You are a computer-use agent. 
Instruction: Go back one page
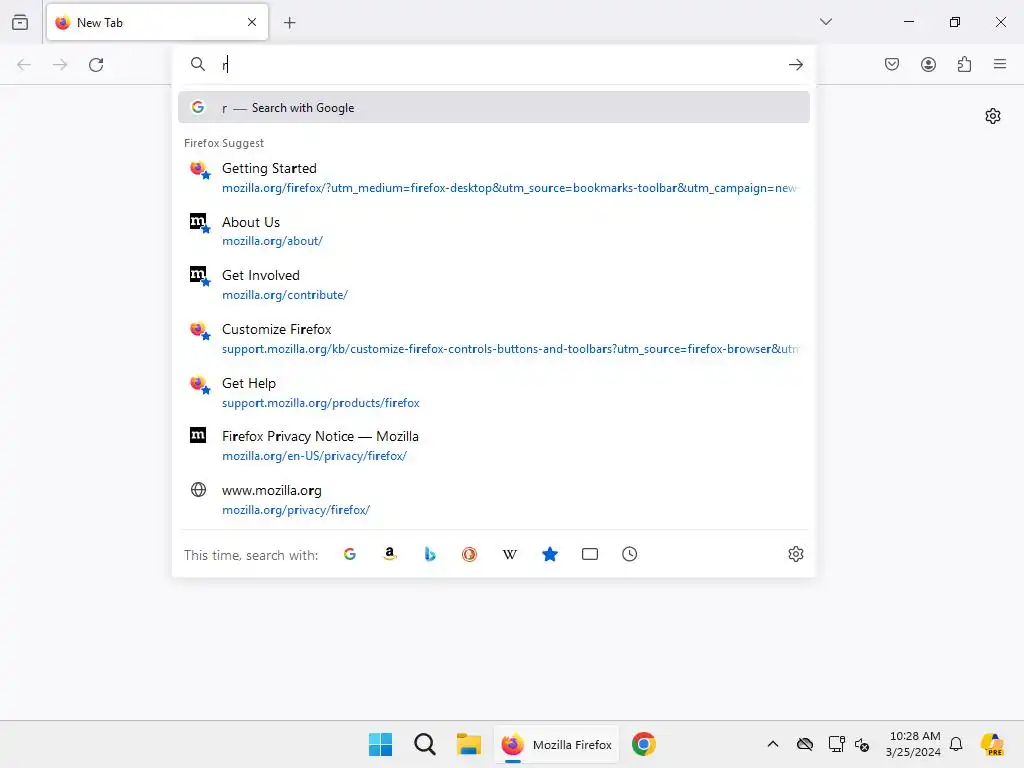tap(24, 65)
